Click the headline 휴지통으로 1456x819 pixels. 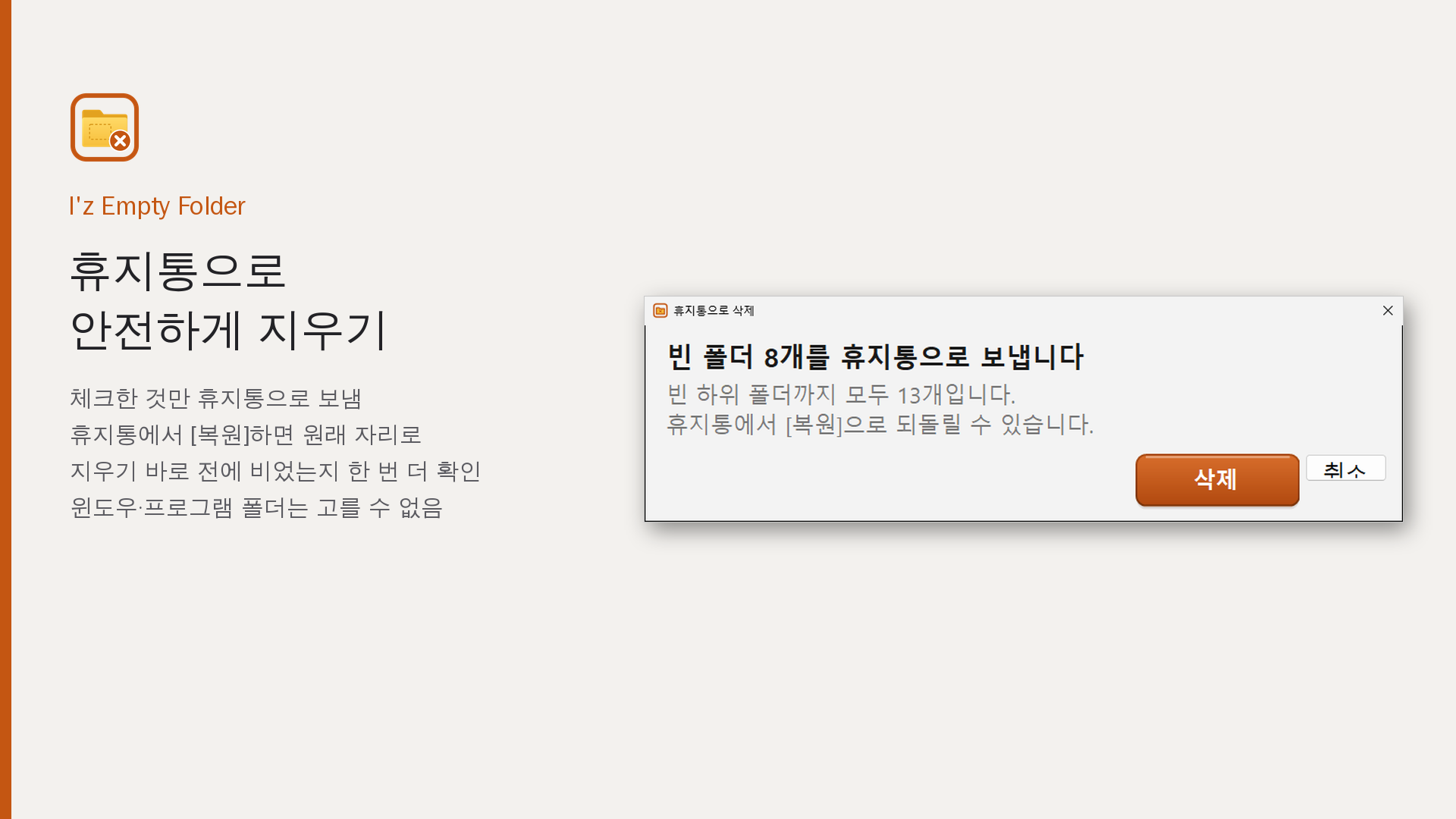(x=178, y=271)
